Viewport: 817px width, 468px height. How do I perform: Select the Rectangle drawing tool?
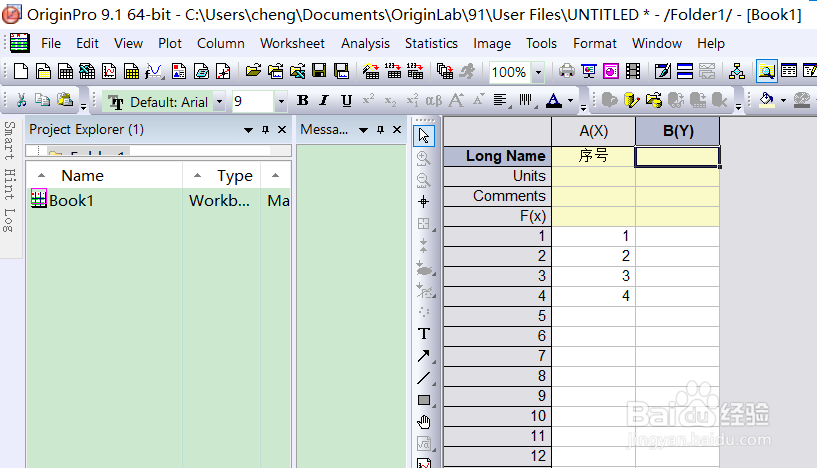(424, 400)
